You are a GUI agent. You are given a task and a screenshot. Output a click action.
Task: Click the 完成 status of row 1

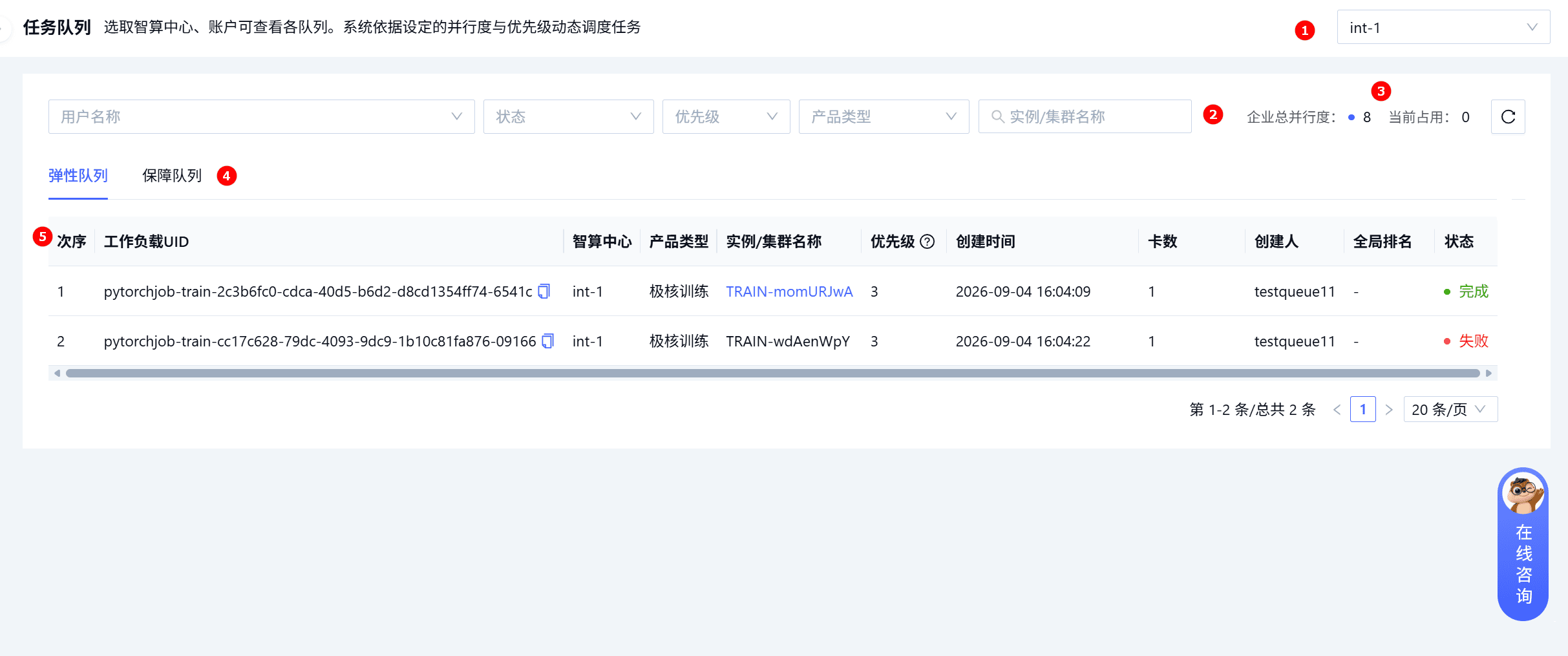tap(1467, 291)
